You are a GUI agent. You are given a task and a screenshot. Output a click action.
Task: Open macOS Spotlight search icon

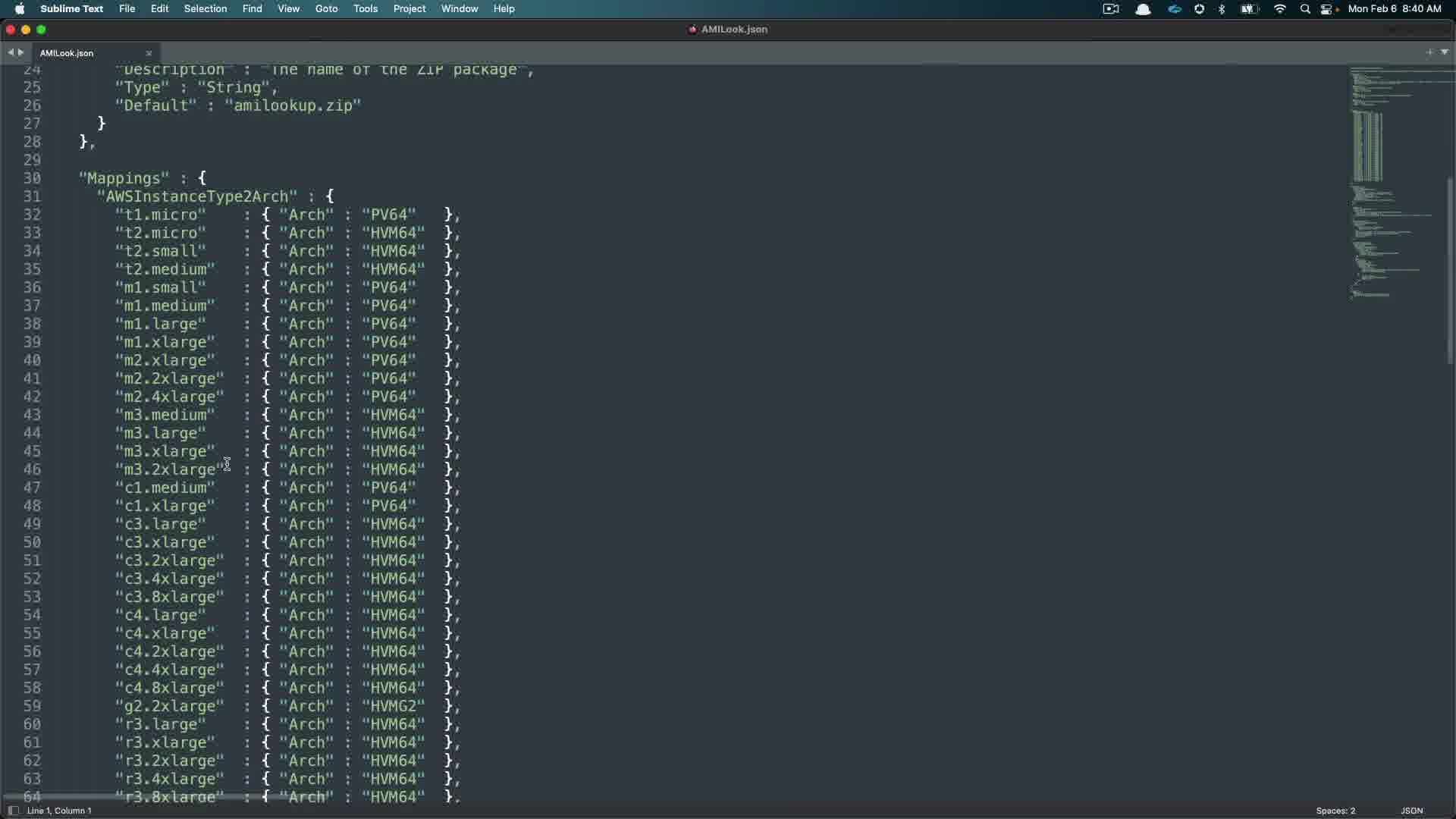1305,9
